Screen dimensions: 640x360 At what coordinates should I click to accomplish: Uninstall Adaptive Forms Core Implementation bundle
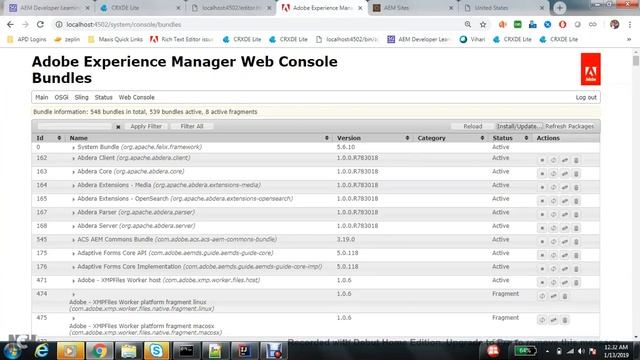tap(576, 269)
